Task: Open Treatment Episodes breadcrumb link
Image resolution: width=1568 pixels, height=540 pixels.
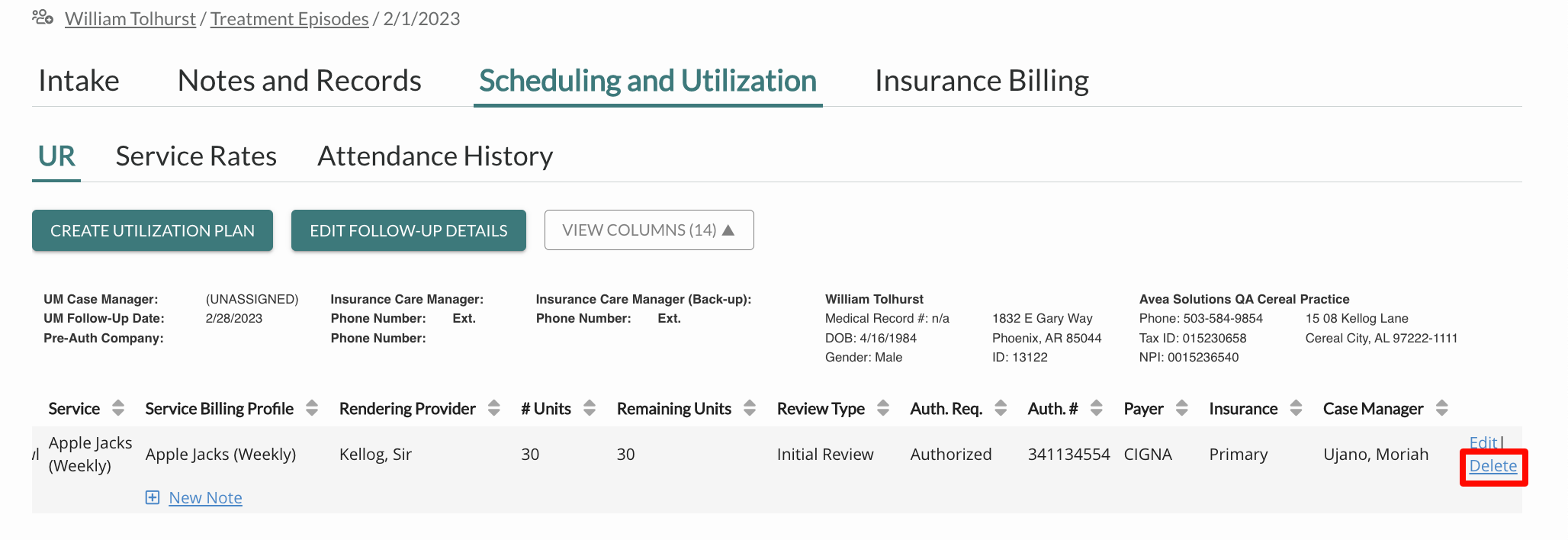Action: (289, 18)
